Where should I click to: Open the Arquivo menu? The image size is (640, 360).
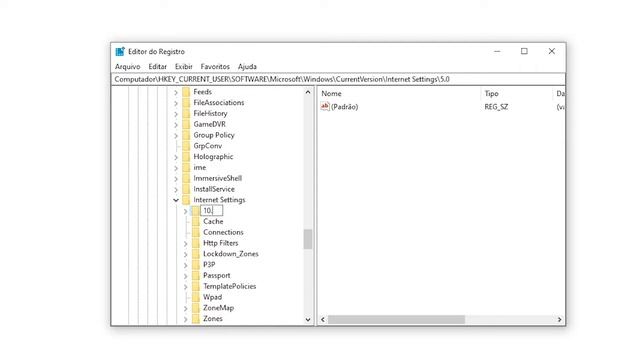pyautogui.click(x=127, y=67)
